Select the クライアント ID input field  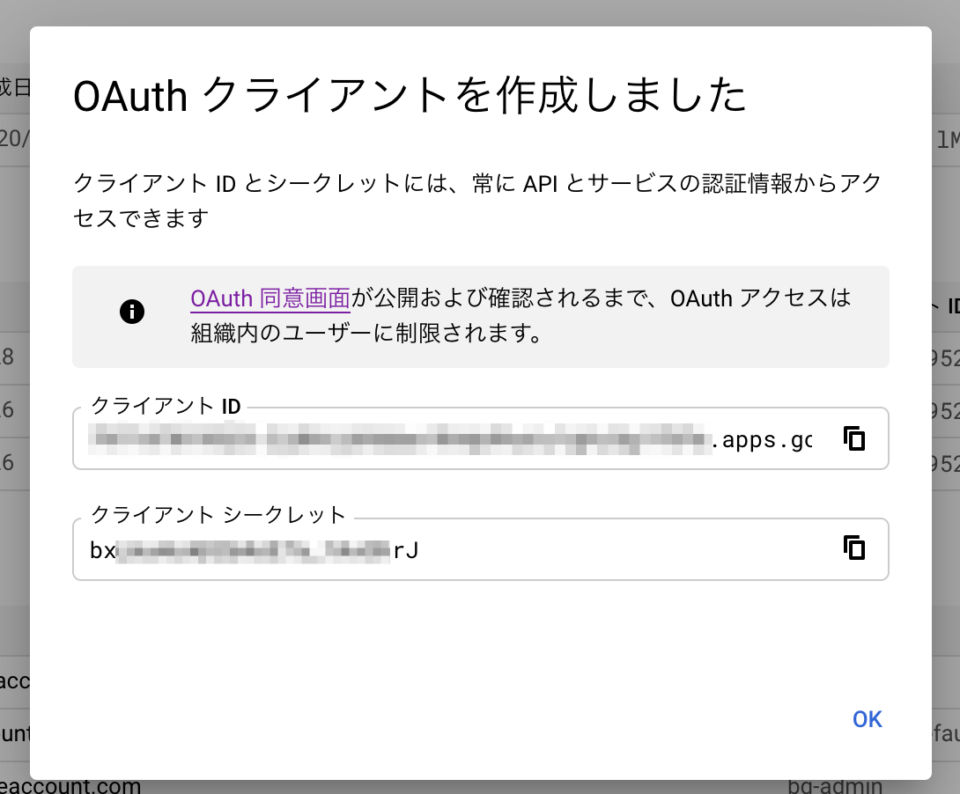[x=400, y=438]
